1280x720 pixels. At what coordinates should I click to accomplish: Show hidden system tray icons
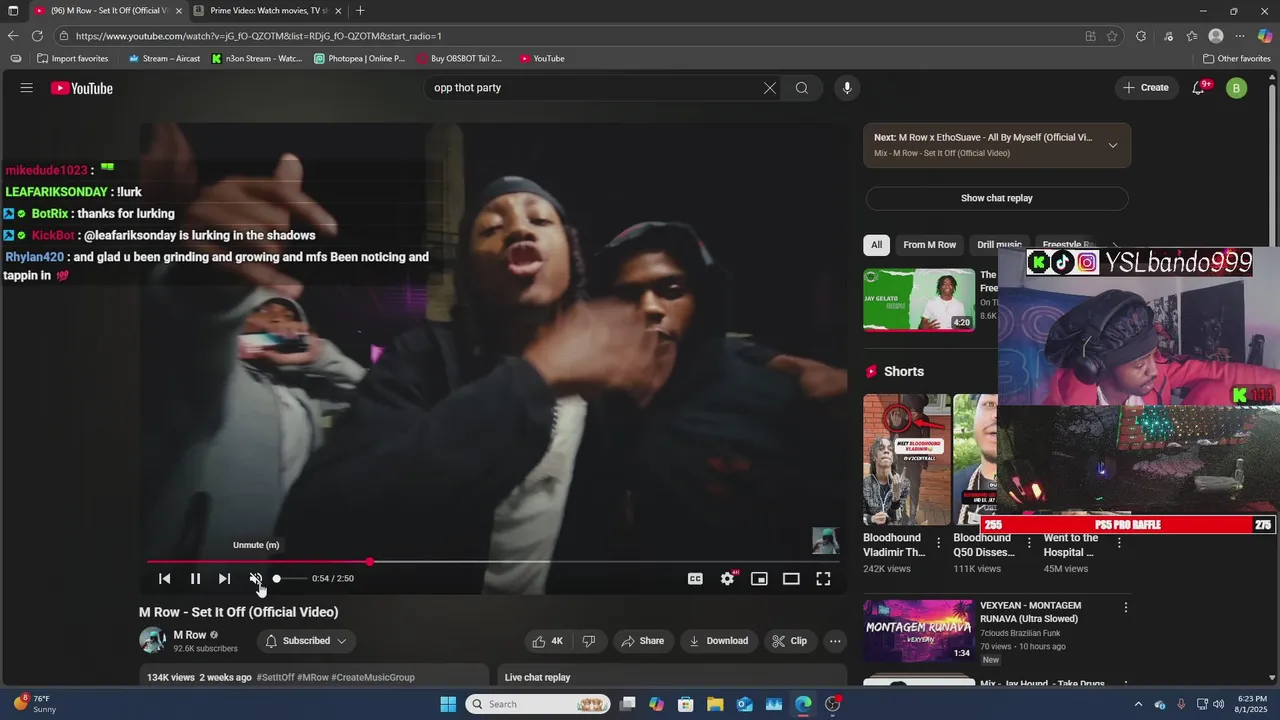click(x=1138, y=704)
